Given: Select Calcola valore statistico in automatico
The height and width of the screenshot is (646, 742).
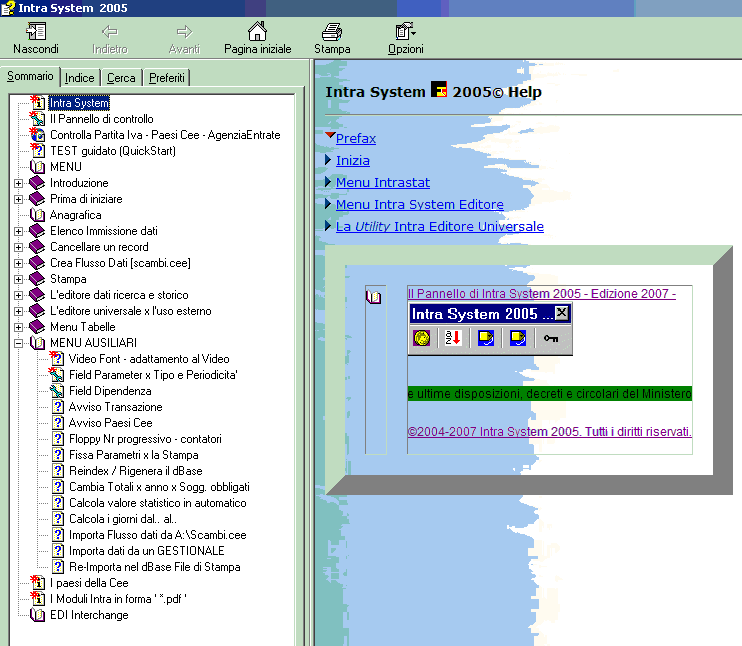Looking at the screenshot, I should tap(158, 503).
